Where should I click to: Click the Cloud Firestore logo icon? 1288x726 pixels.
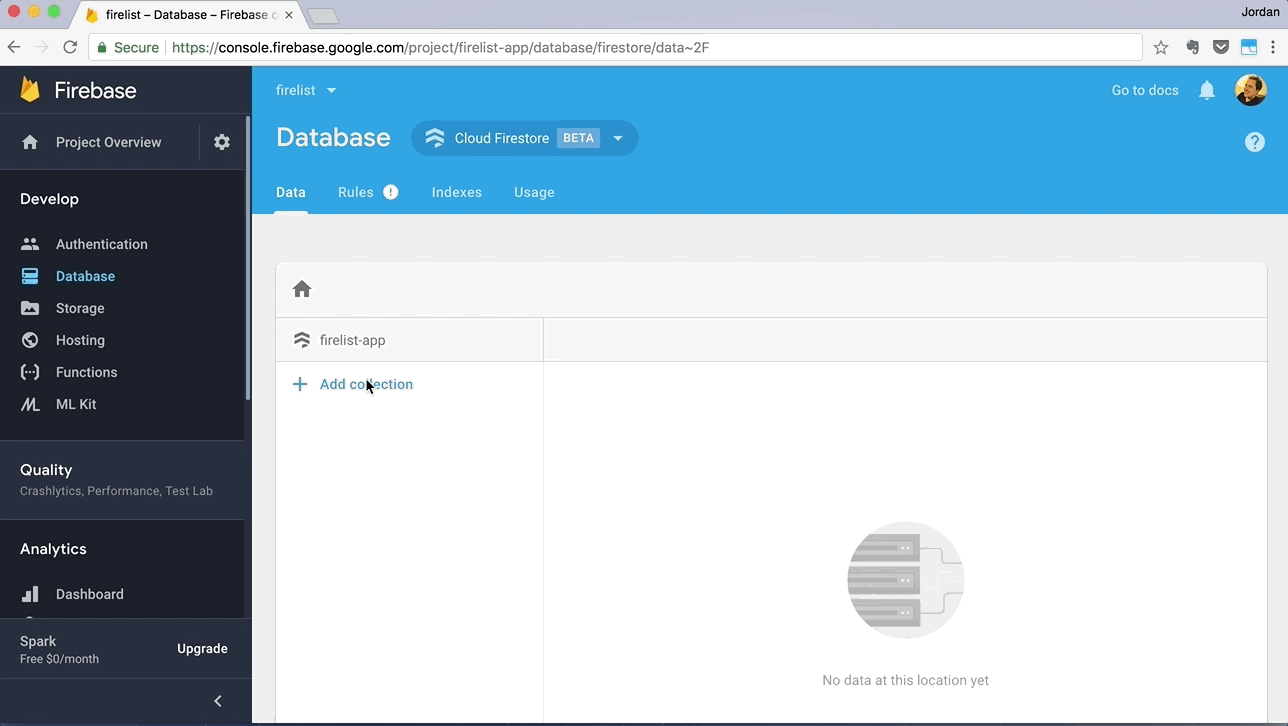(435, 138)
